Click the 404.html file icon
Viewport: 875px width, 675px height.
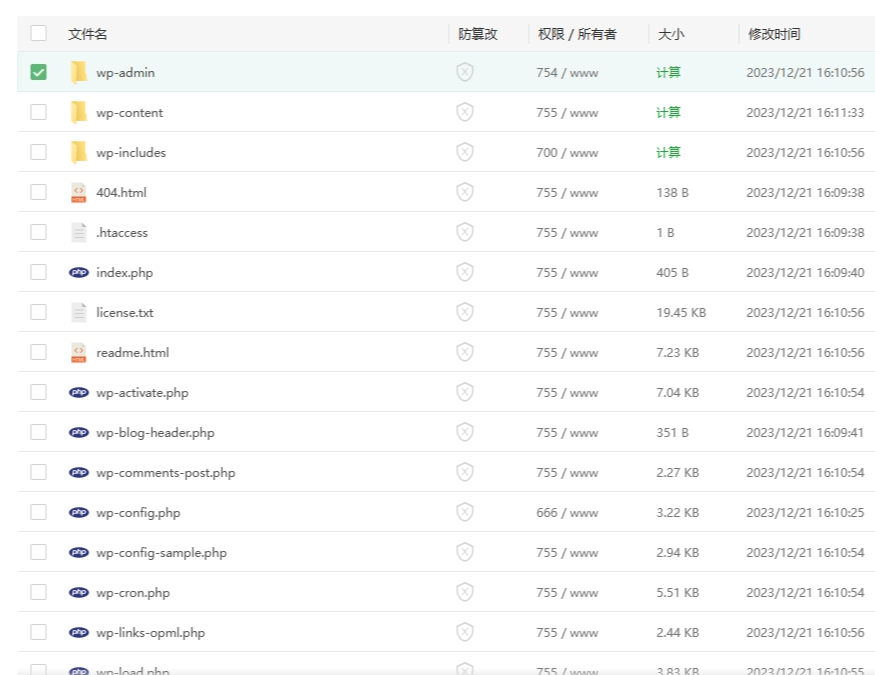click(x=79, y=192)
